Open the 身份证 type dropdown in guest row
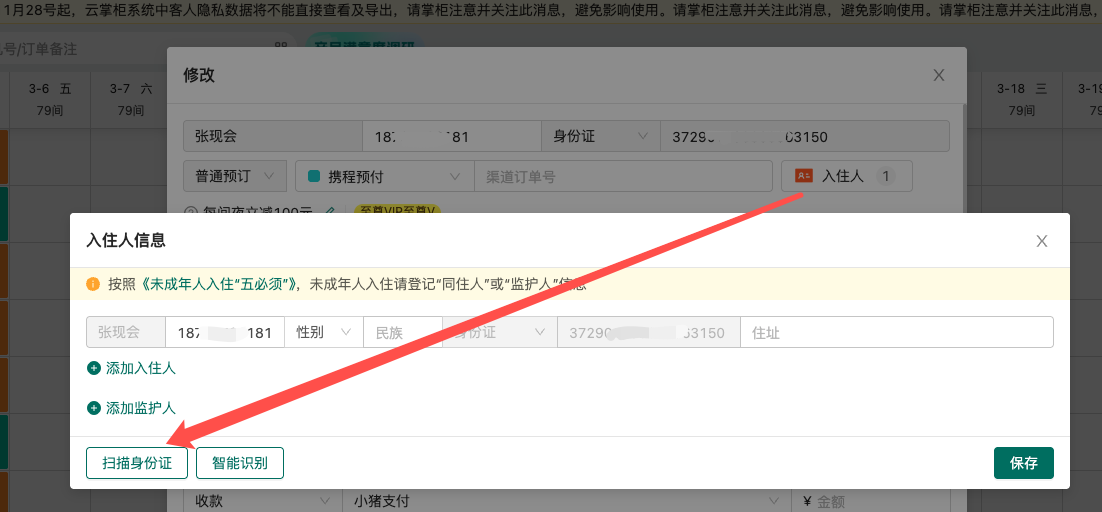The image size is (1102, 512). [x=499, y=332]
